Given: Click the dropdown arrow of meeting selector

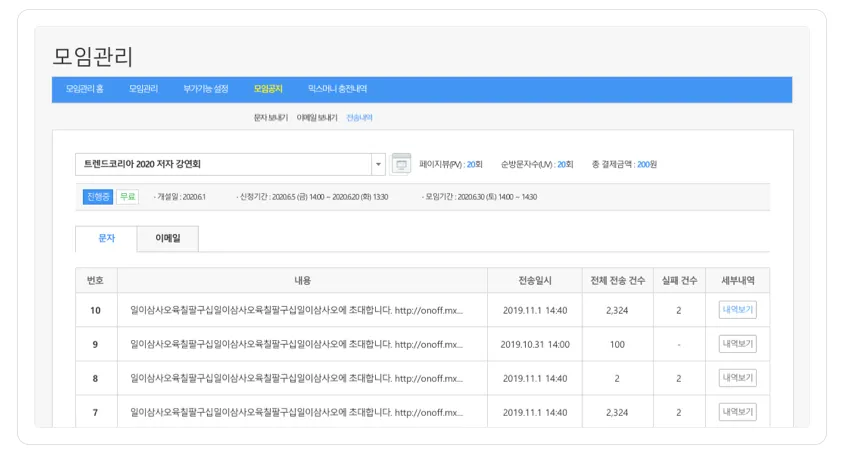Looking at the screenshot, I should (378, 164).
